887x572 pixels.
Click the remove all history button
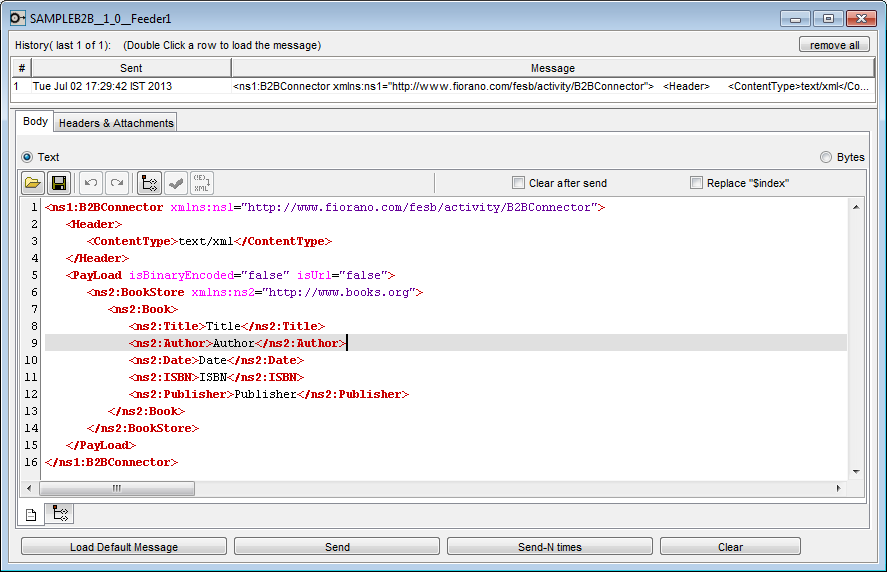834,45
